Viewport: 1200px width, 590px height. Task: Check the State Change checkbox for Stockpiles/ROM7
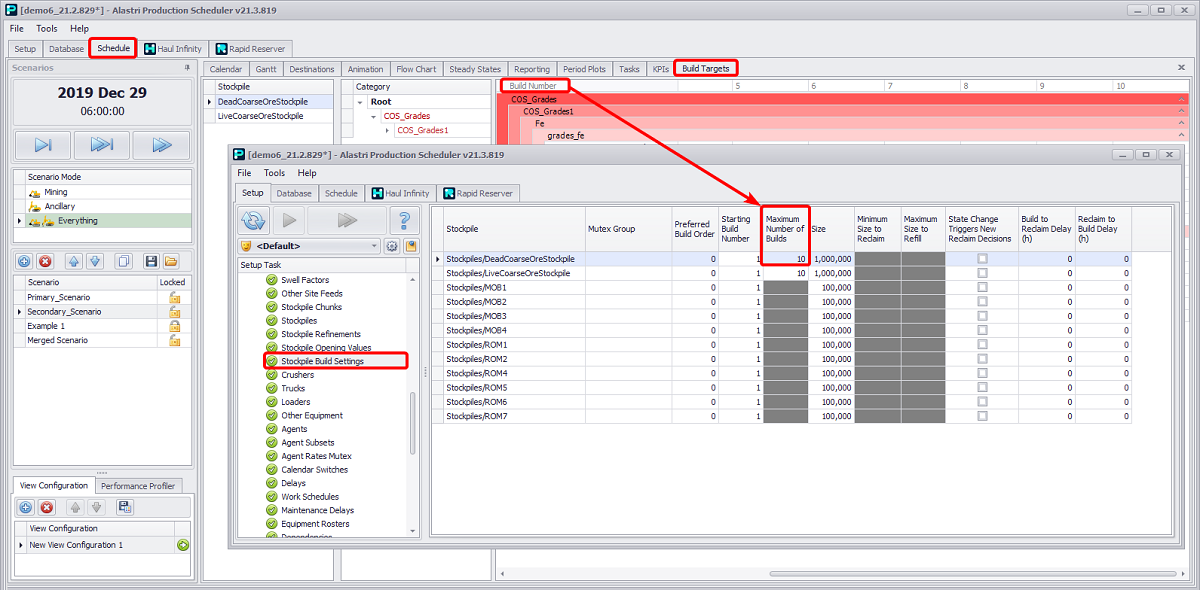coord(982,416)
